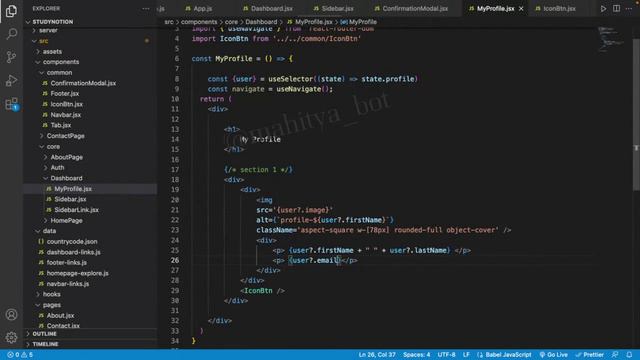Expand the ContactPage folder
Image resolution: width=640 pixels, height=360 pixels.
click(x=65, y=136)
